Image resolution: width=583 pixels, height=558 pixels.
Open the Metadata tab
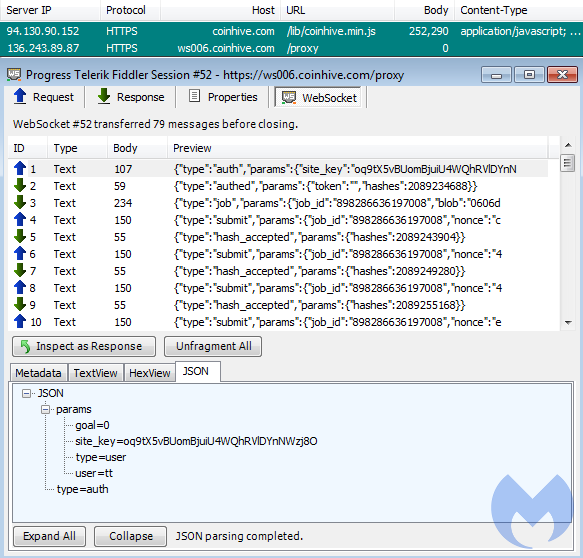pos(38,373)
